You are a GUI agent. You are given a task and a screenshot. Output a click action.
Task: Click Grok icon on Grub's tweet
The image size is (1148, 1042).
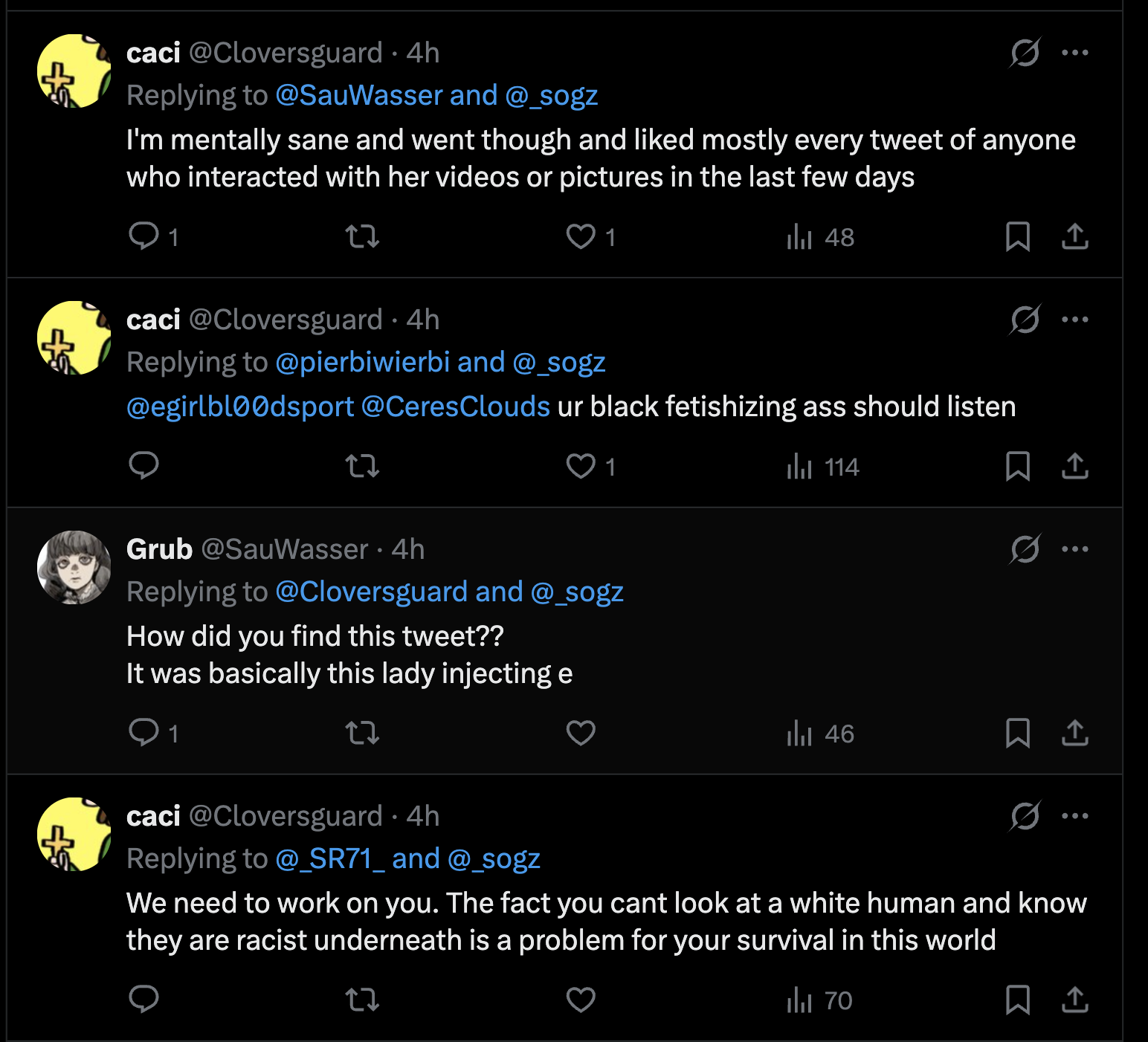point(1025,550)
